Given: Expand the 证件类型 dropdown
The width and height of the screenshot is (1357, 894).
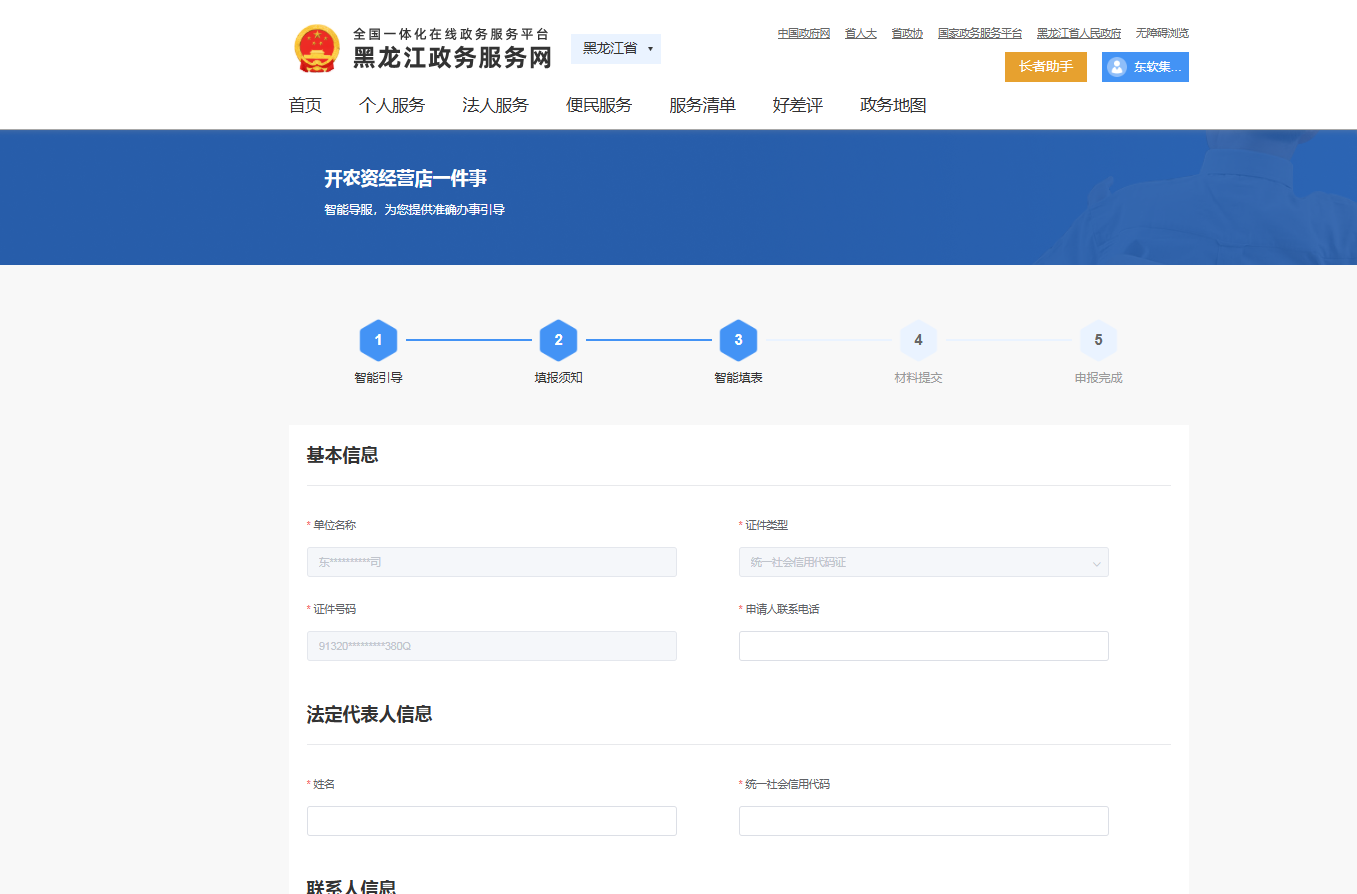Looking at the screenshot, I should [923, 562].
